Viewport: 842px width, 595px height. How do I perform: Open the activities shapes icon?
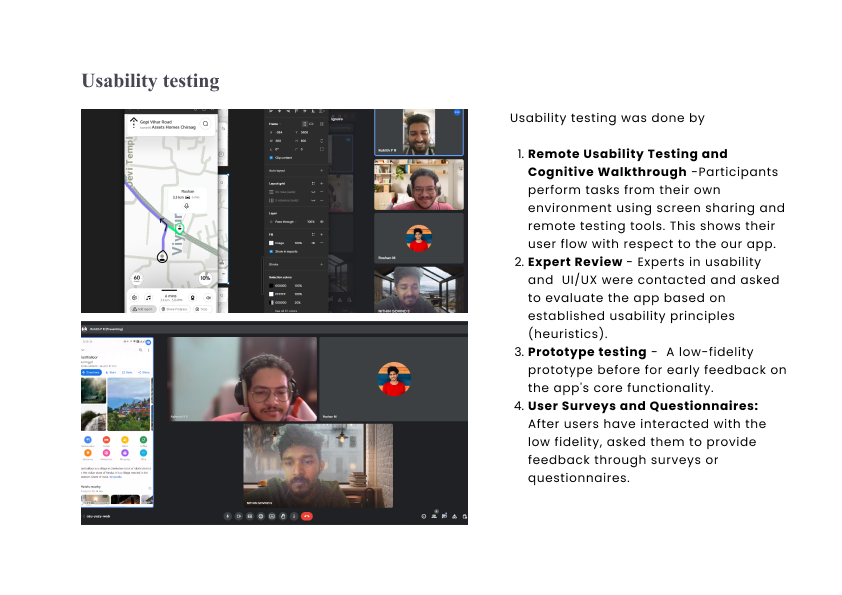tap(454, 516)
